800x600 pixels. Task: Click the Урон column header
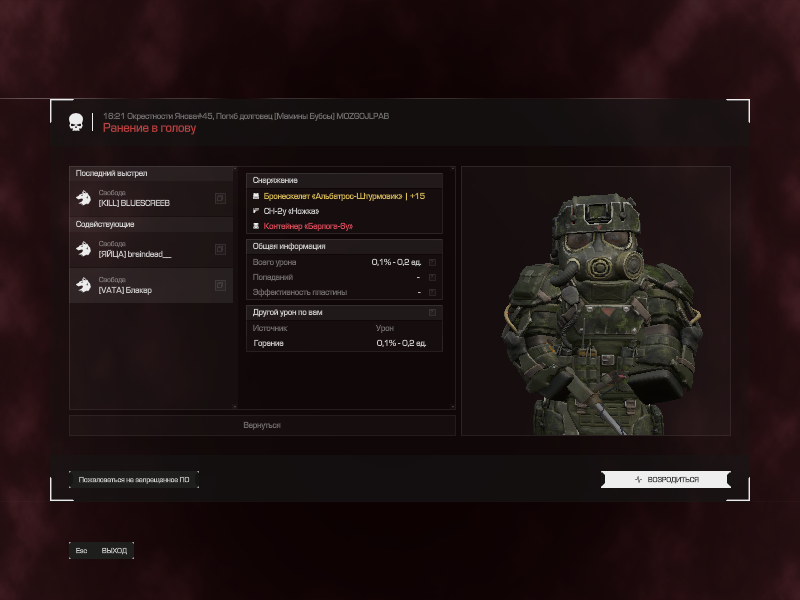pyautogui.click(x=385, y=328)
